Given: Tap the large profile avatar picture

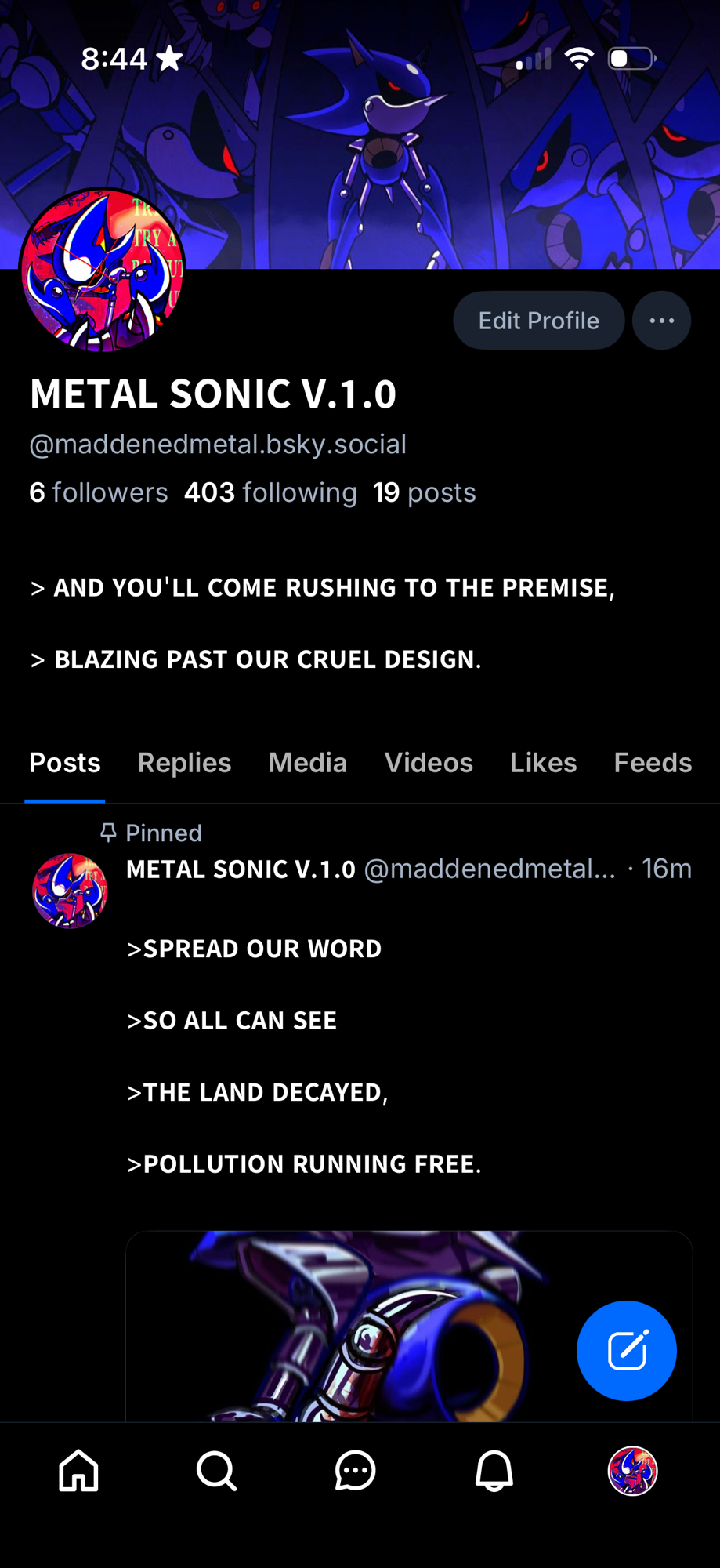Looking at the screenshot, I should coord(103,270).
